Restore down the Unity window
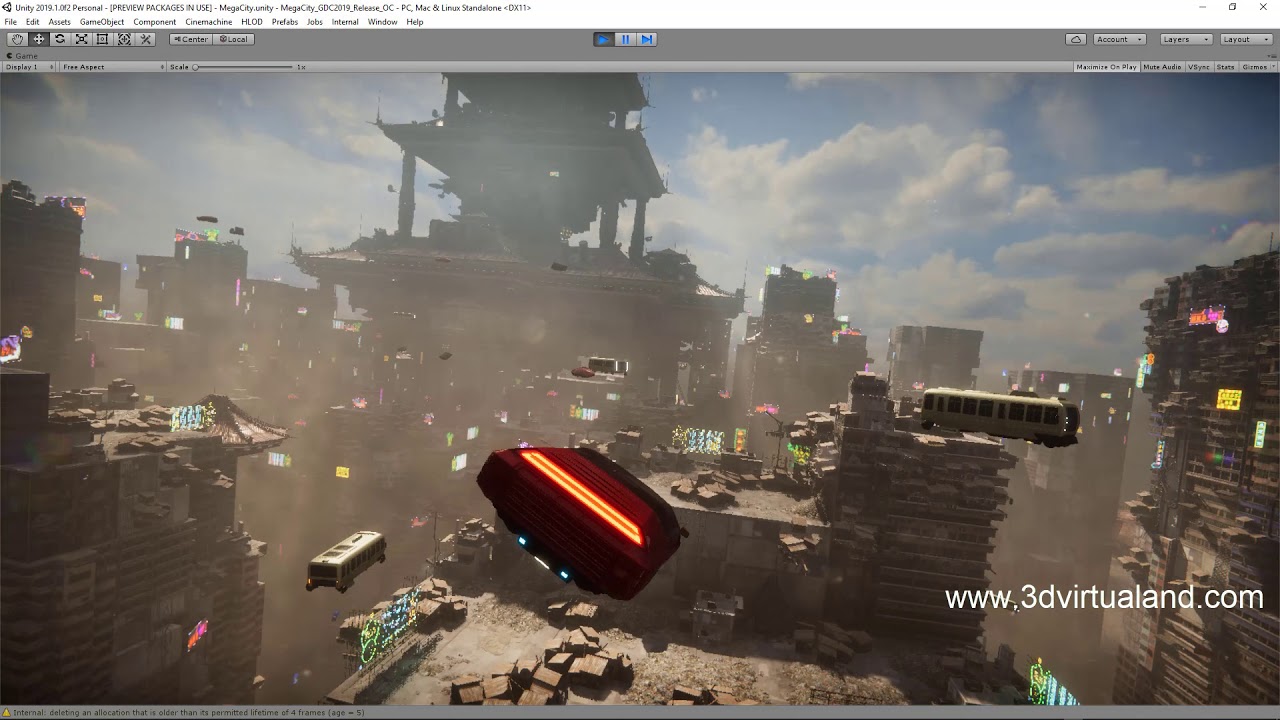The image size is (1280, 720). 1232,7
